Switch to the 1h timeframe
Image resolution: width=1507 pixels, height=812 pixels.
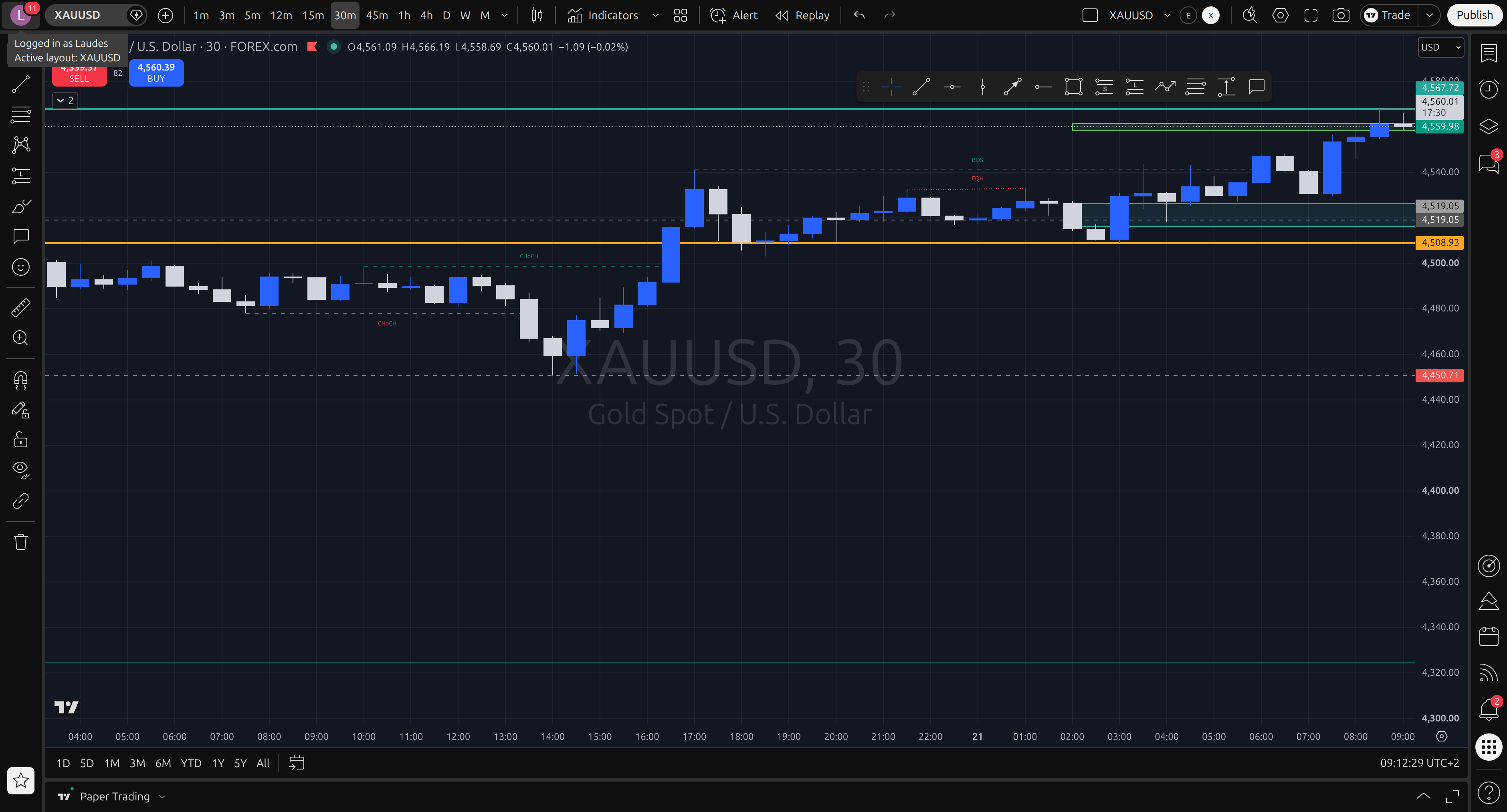tap(404, 15)
